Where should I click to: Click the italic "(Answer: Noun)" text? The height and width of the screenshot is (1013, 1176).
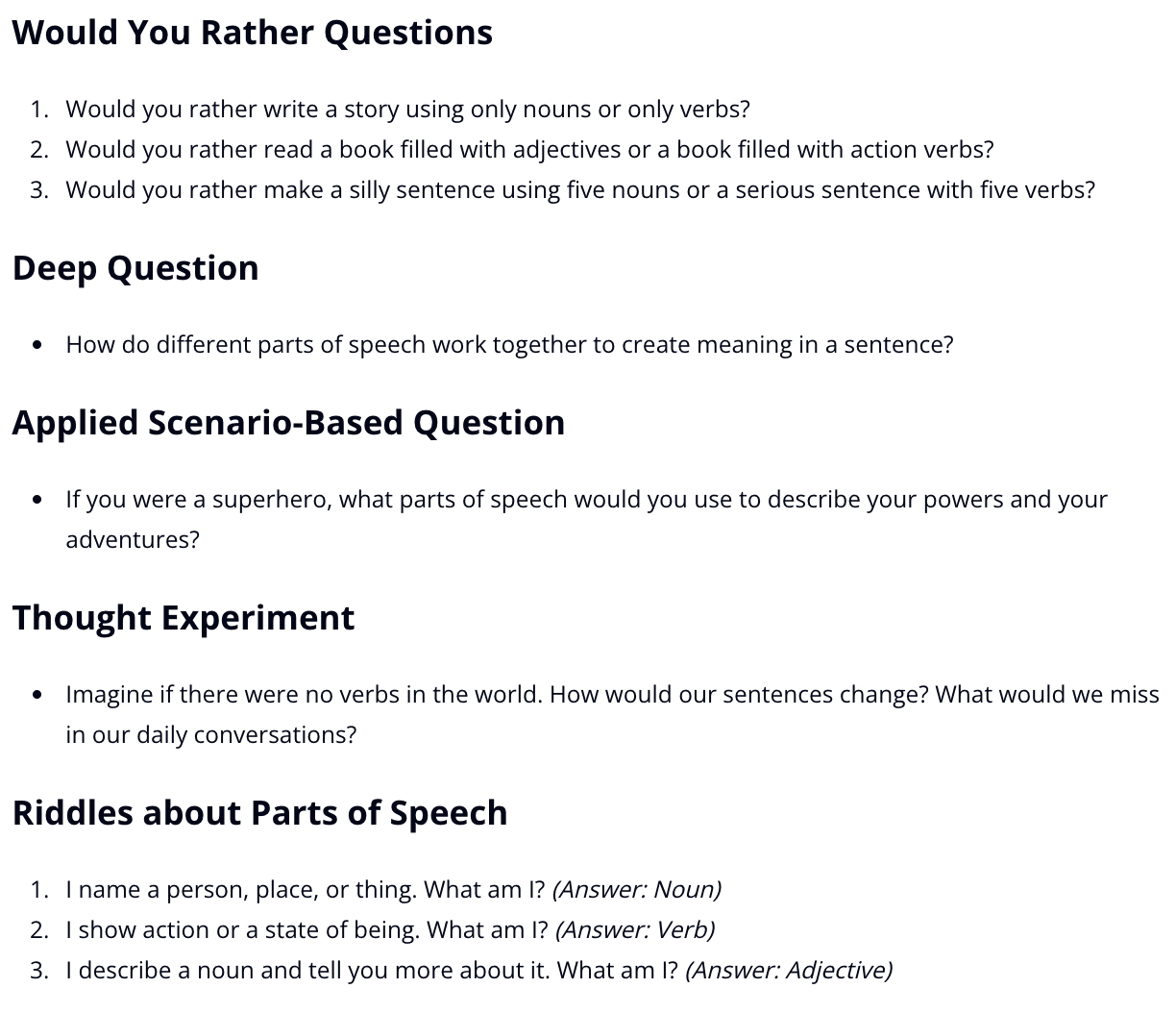(x=637, y=890)
